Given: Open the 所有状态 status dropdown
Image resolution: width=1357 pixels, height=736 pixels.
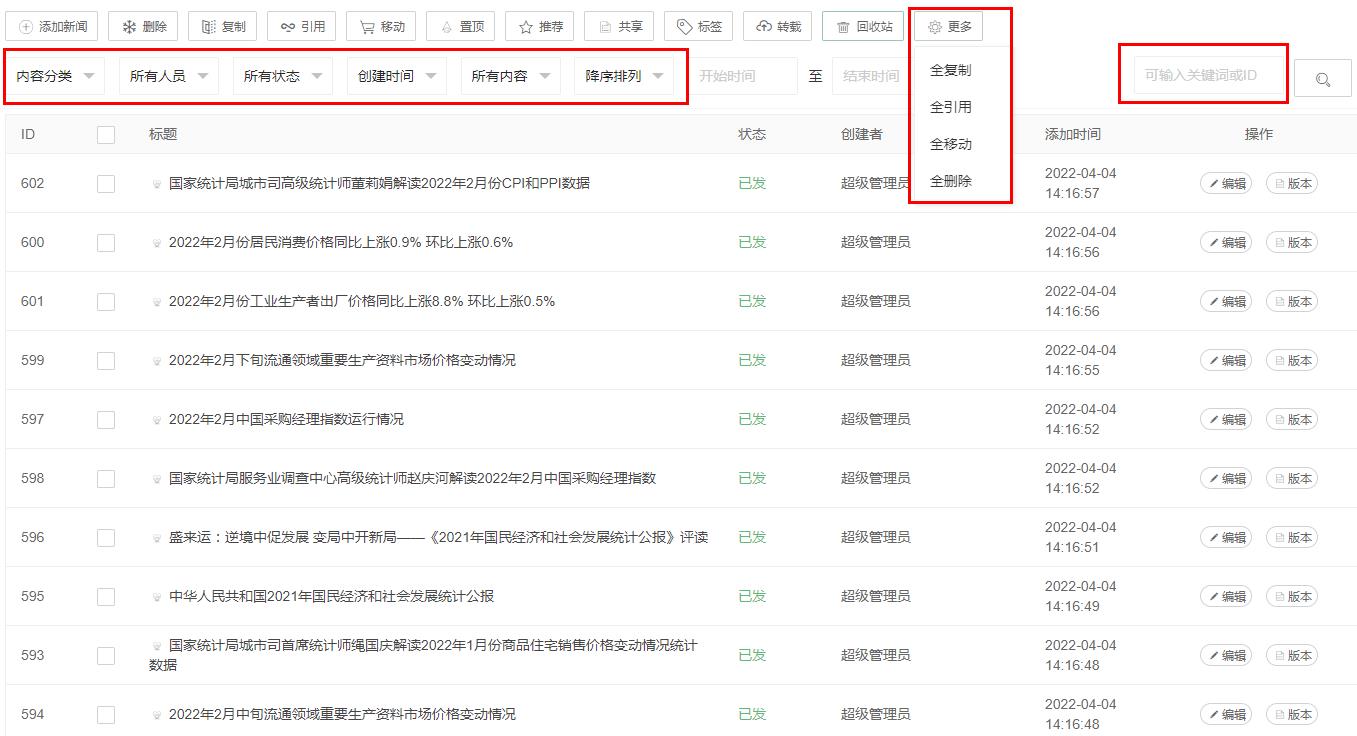Looking at the screenshot, I should click(x=283, y=76).
